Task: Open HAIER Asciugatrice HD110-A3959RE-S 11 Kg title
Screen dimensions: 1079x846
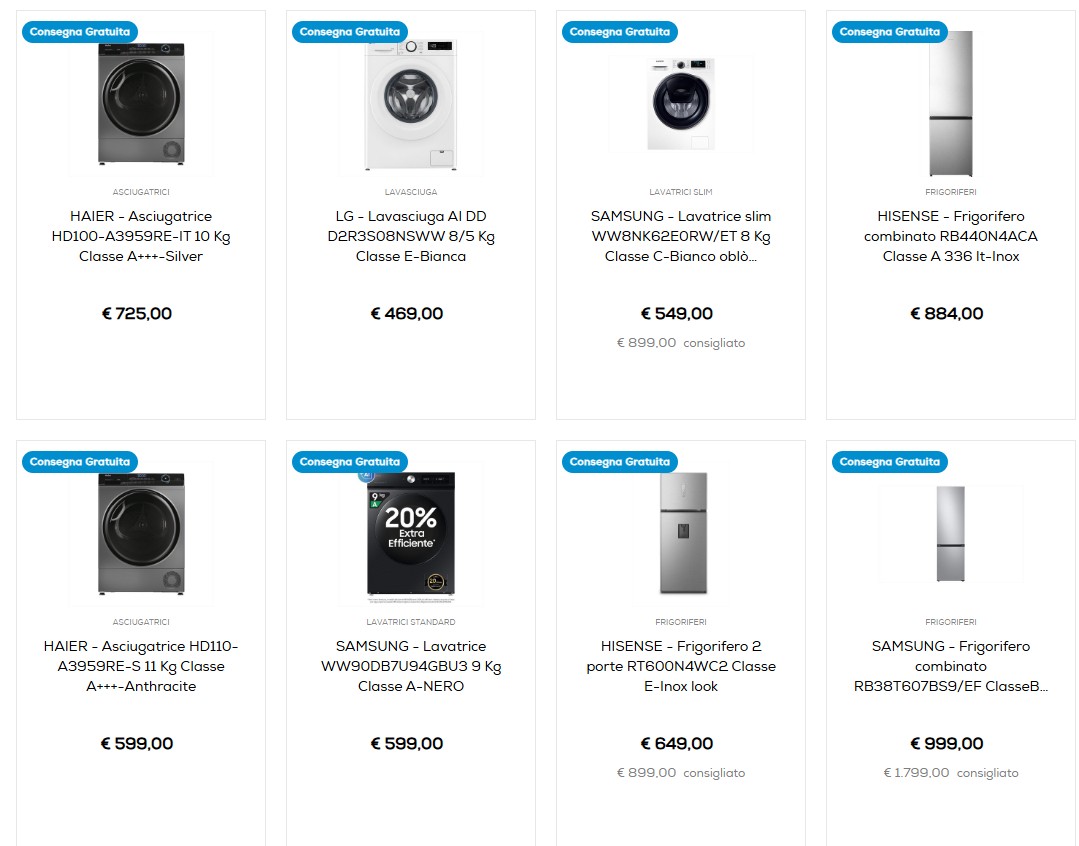Action: pyautogui.click(x=141, y=666)
